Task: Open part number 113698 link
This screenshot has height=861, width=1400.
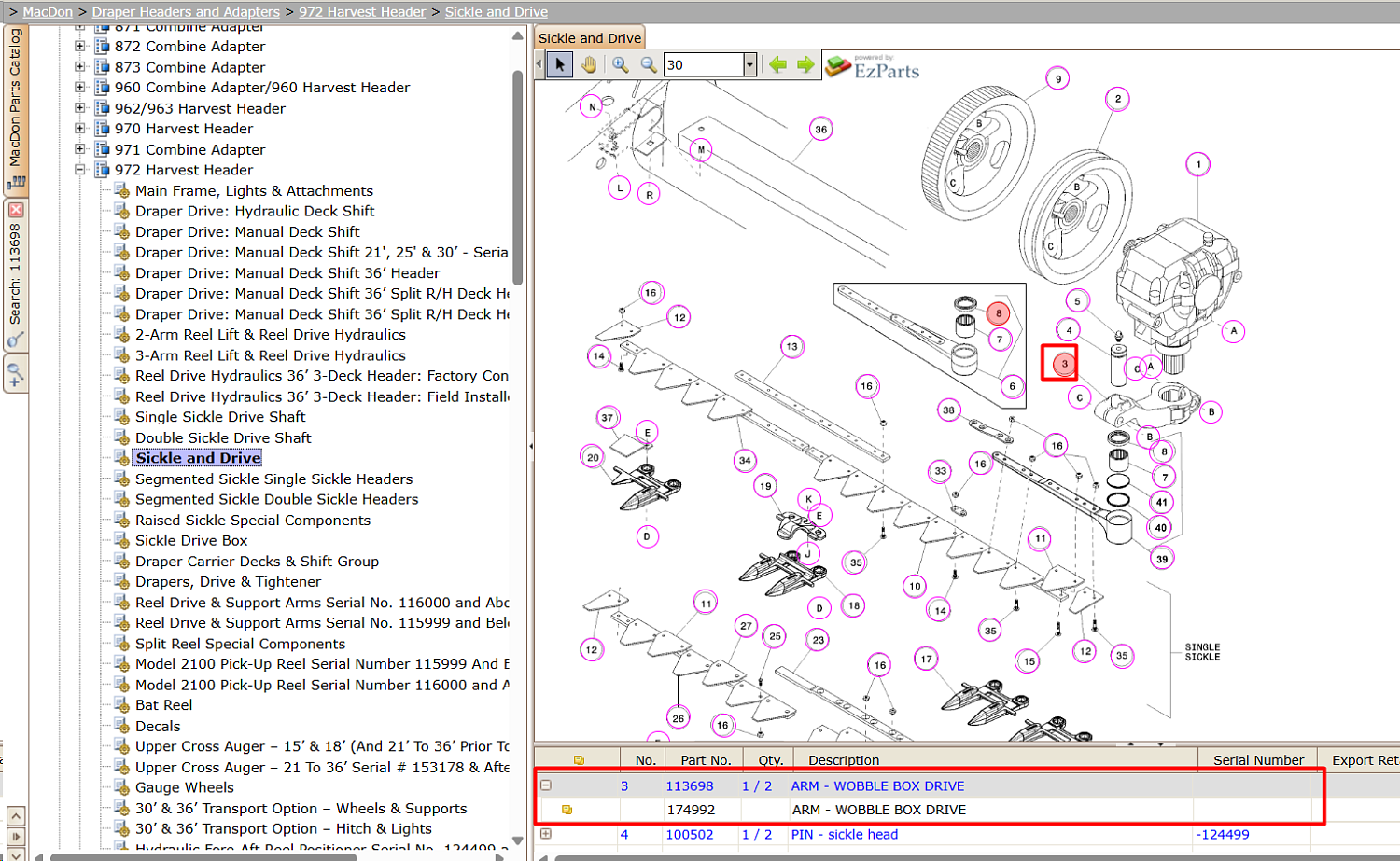Action: 690,786
